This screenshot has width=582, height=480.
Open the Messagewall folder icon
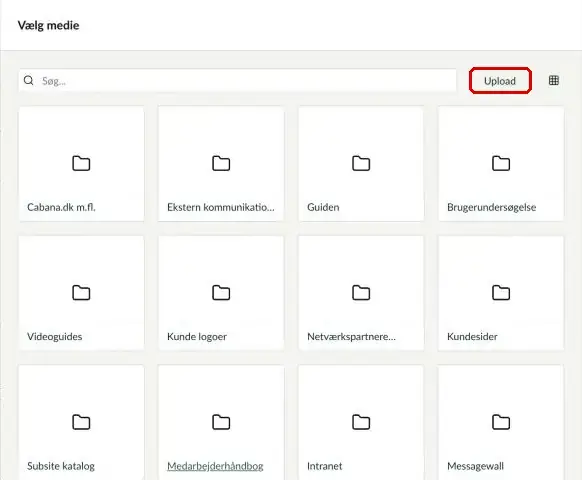501,422
